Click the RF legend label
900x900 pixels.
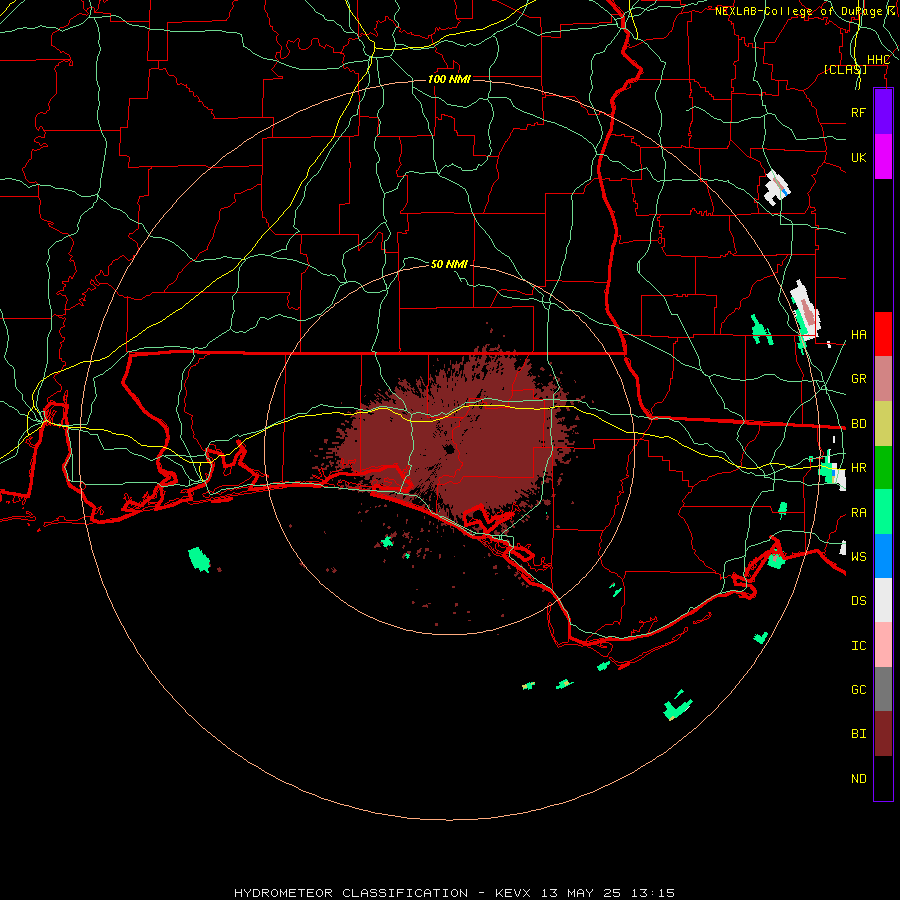pyautogui.click(x=858, y=112)
